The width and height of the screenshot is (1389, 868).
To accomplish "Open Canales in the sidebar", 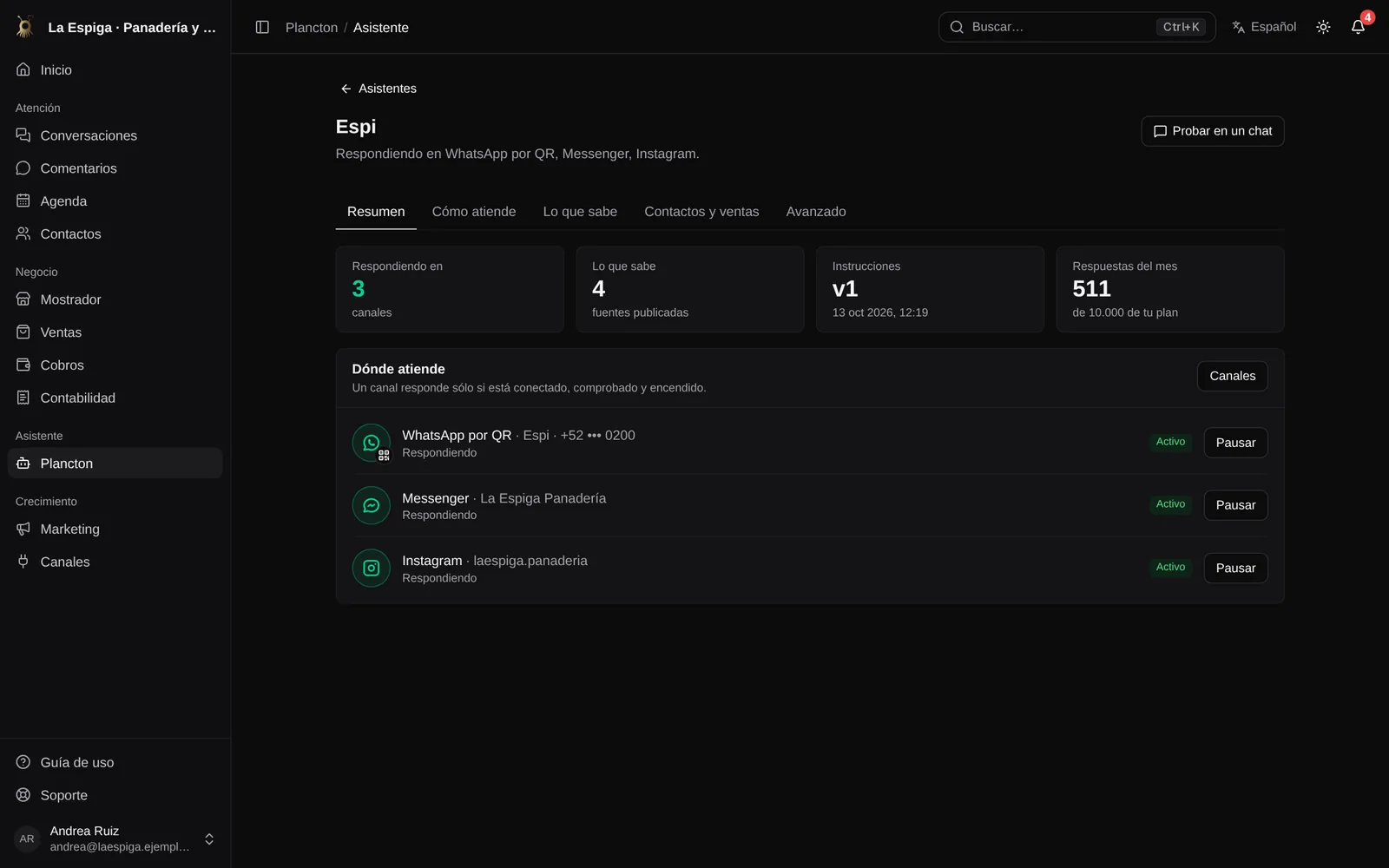I will point(115,562).
